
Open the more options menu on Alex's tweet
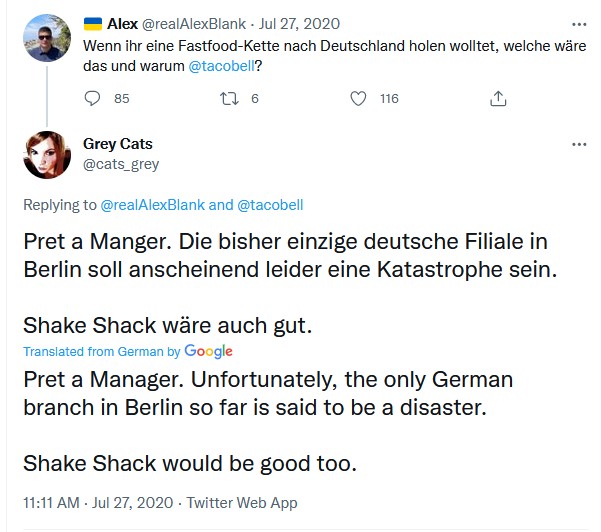(579, 24)
